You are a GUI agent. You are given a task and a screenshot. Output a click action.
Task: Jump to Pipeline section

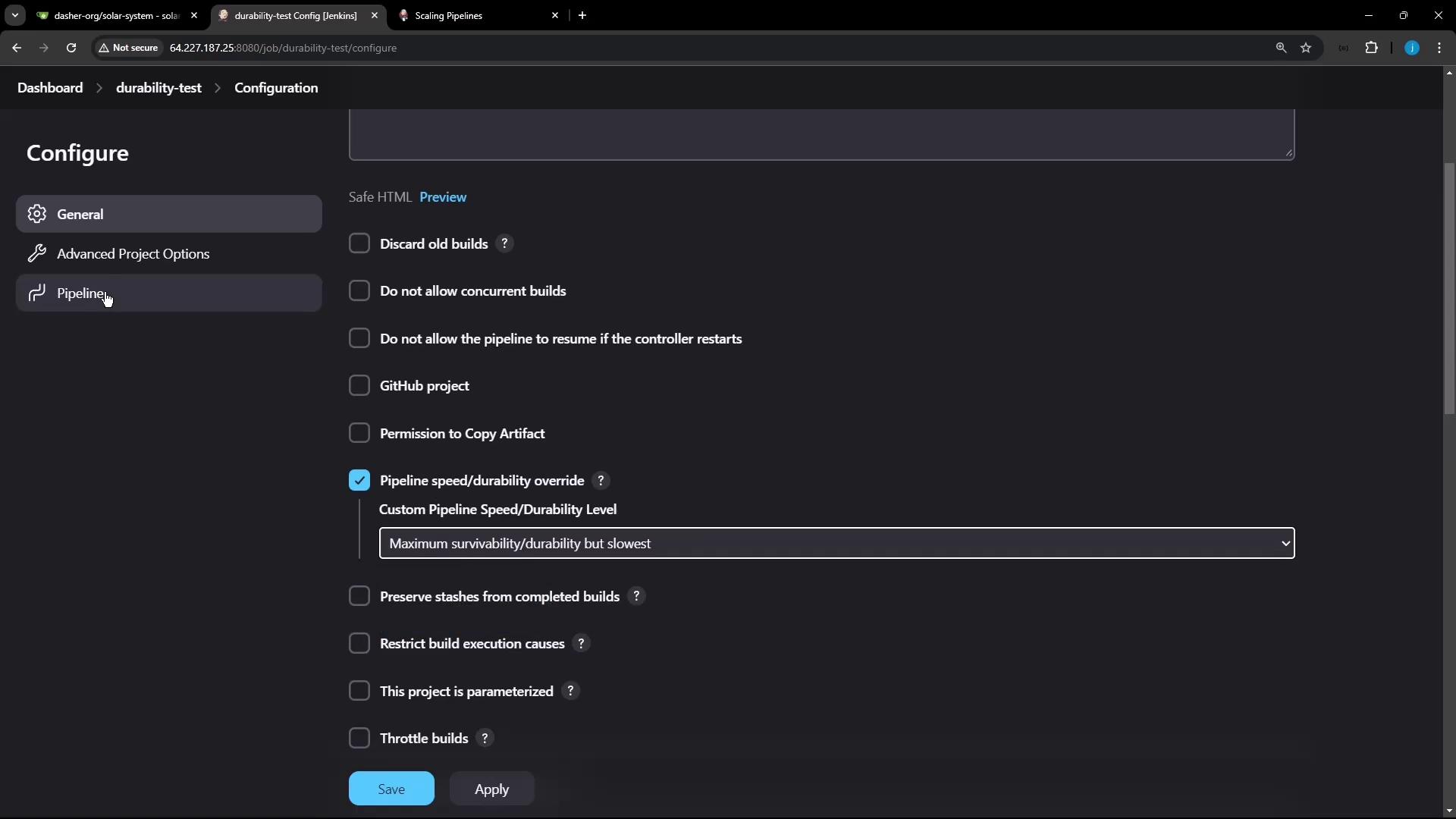pyautogui.click(x=168, y=293)
